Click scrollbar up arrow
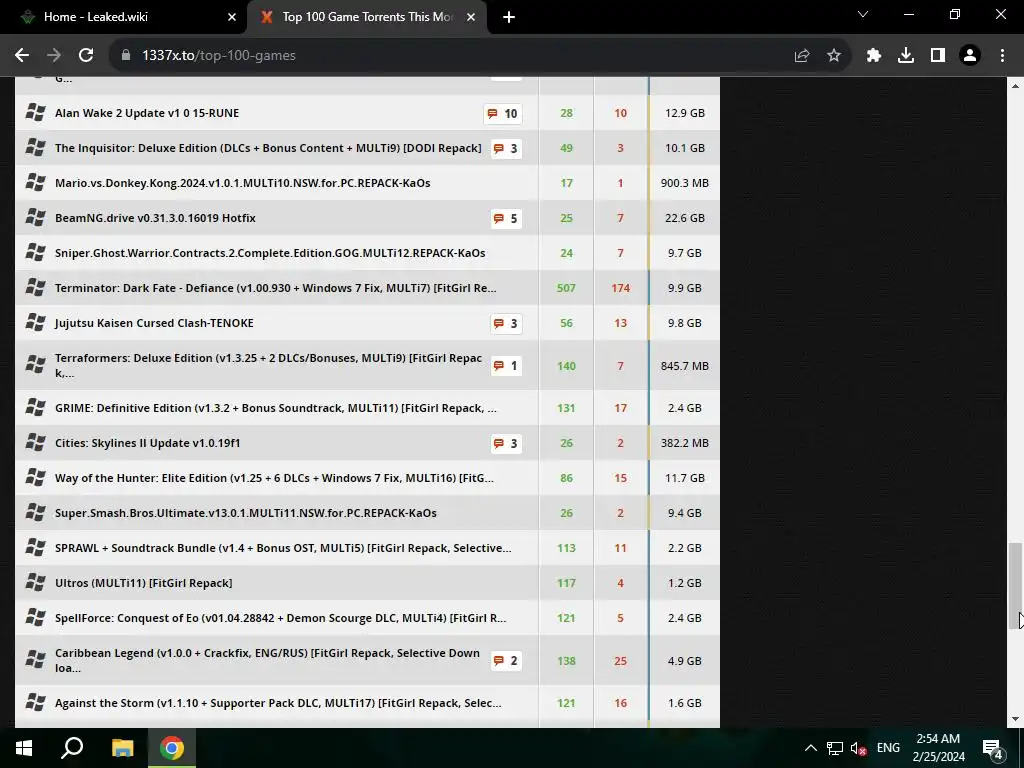The image size is (1024, 768). pyautogui.click(x=1015, y=86)
